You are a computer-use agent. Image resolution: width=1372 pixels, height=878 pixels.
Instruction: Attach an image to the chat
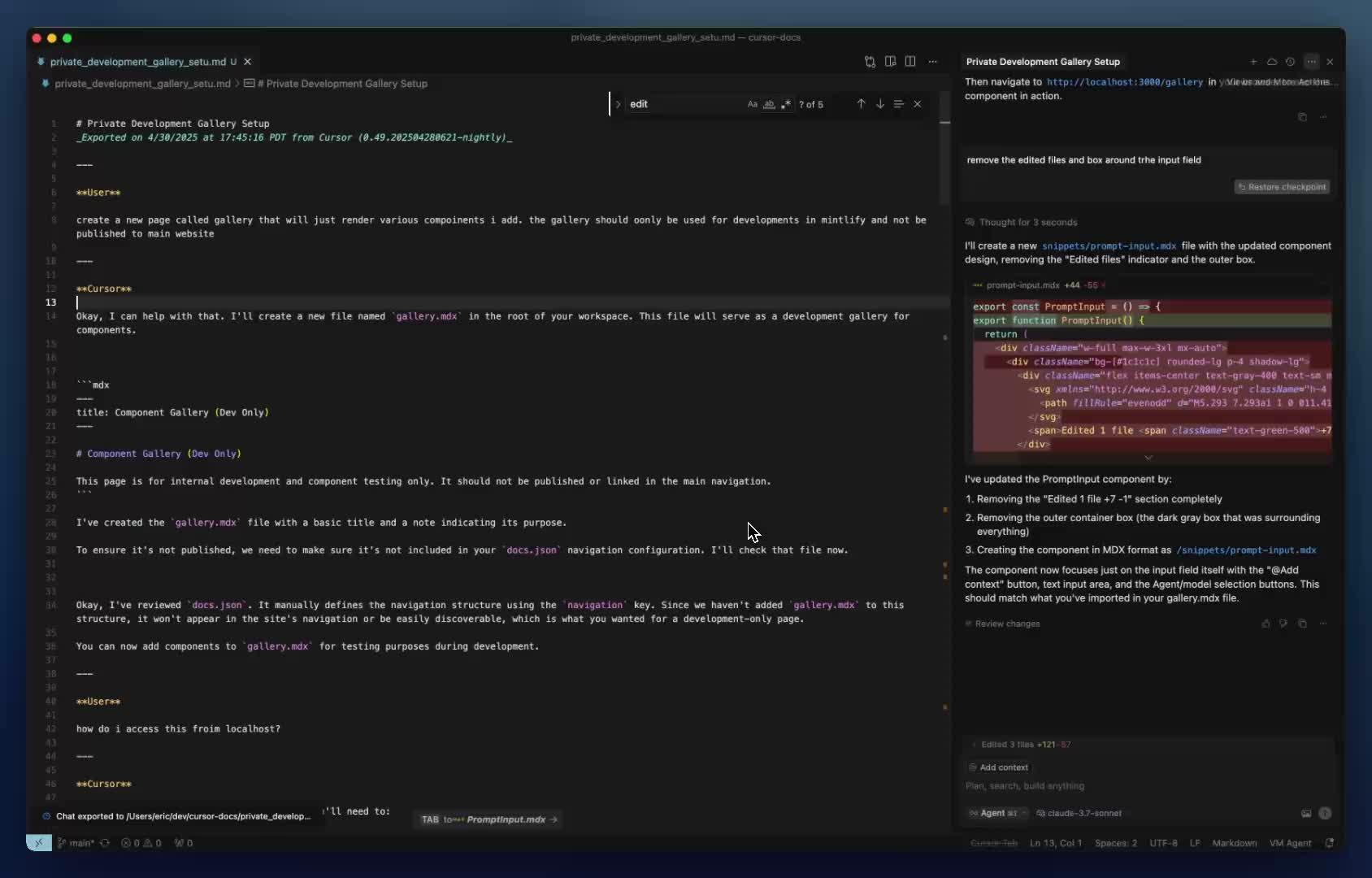click(x=1306, y=813)
